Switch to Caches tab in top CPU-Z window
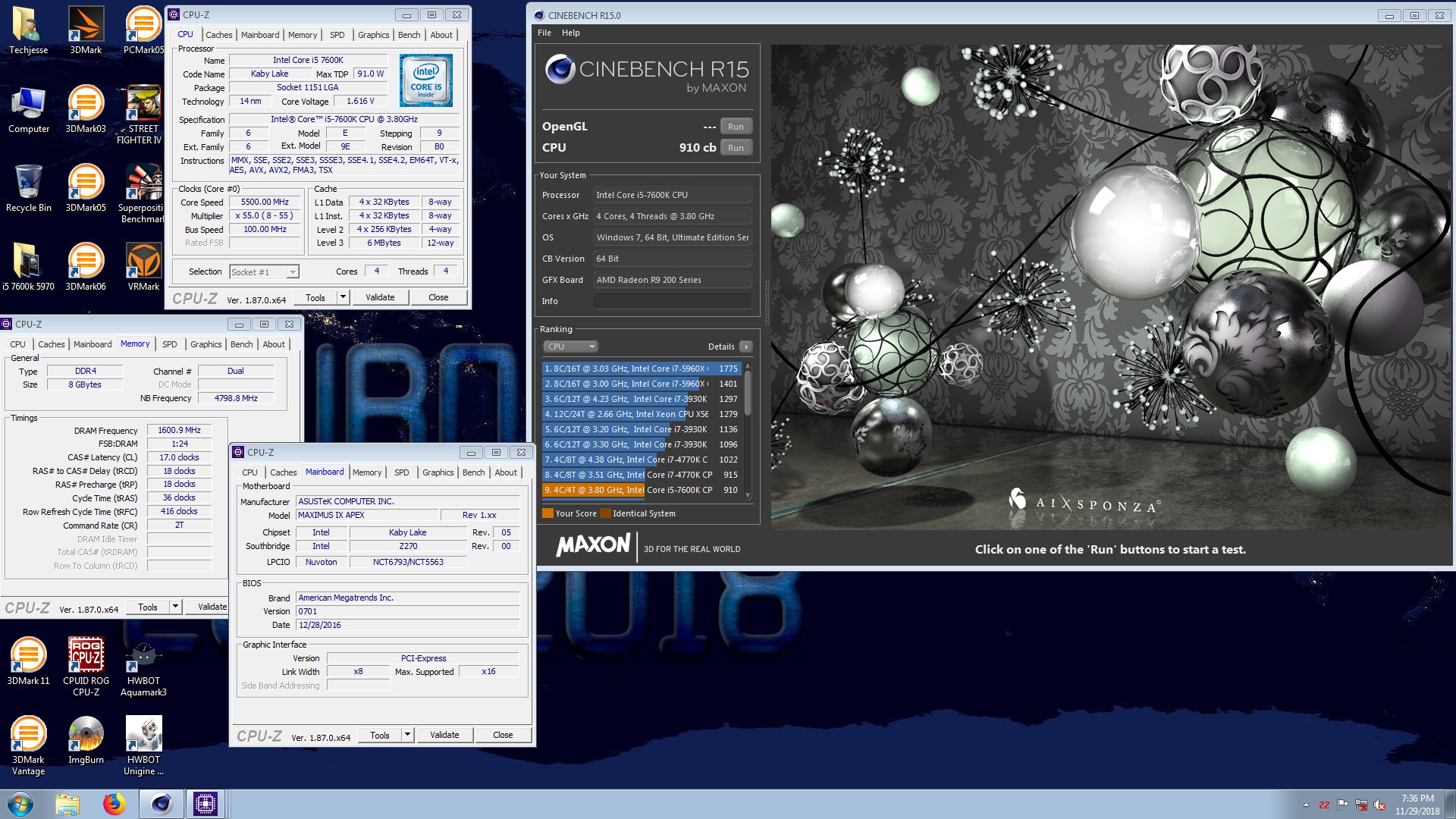The image size is (1456, 819). click(218, 35)
